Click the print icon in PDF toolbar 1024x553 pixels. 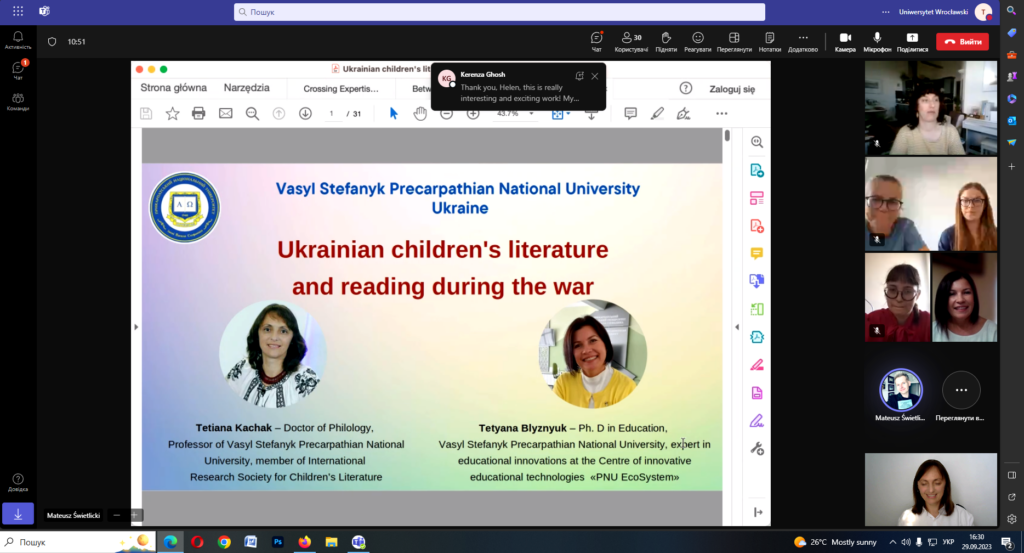198,114
